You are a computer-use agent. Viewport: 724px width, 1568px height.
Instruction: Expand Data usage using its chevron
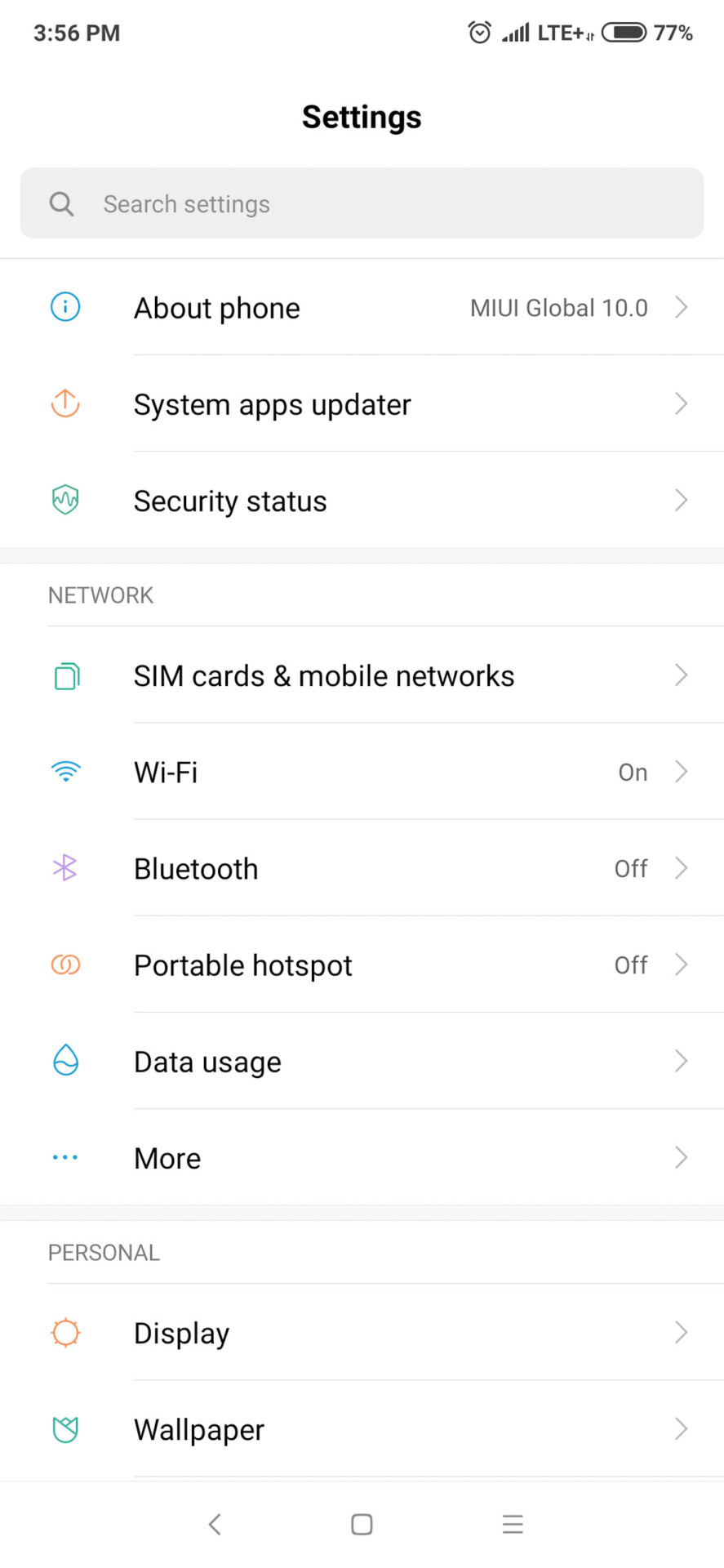coord(682,1061)
